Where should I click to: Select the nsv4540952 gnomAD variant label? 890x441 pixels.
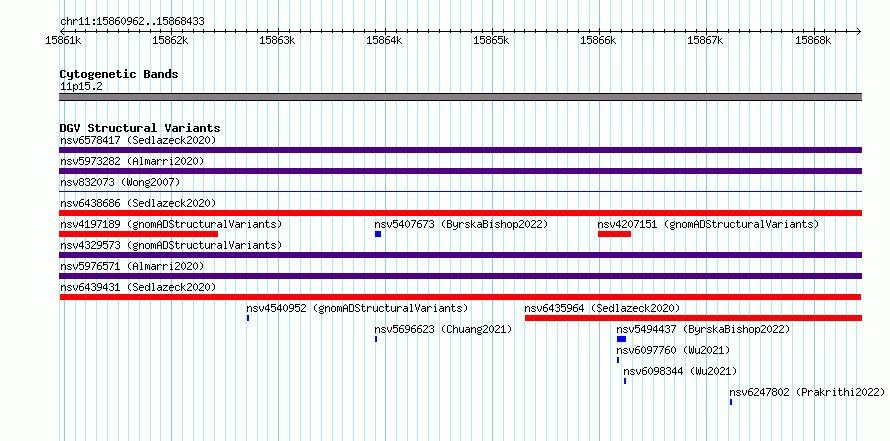coord(357,308)
